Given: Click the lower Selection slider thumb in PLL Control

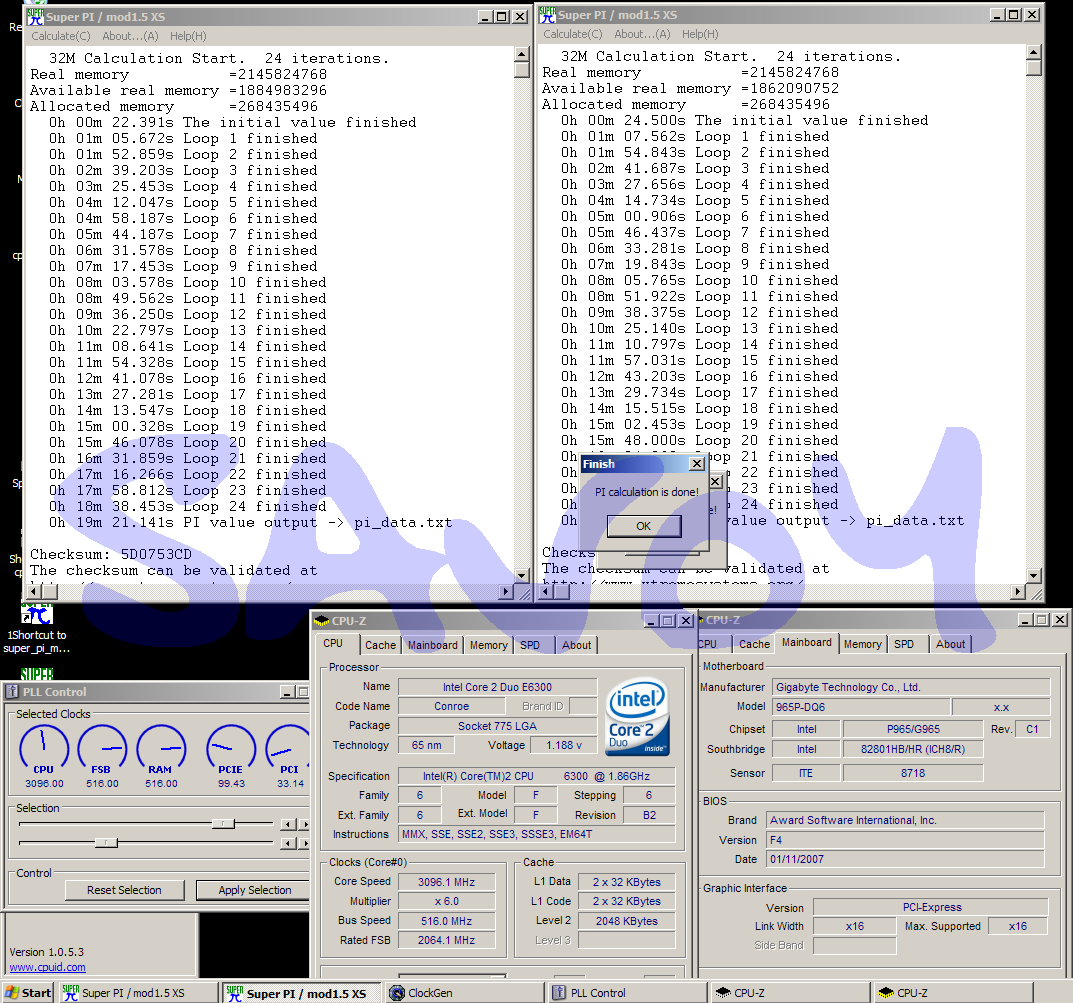Looking at the screenshot, I should click(106, 843).
